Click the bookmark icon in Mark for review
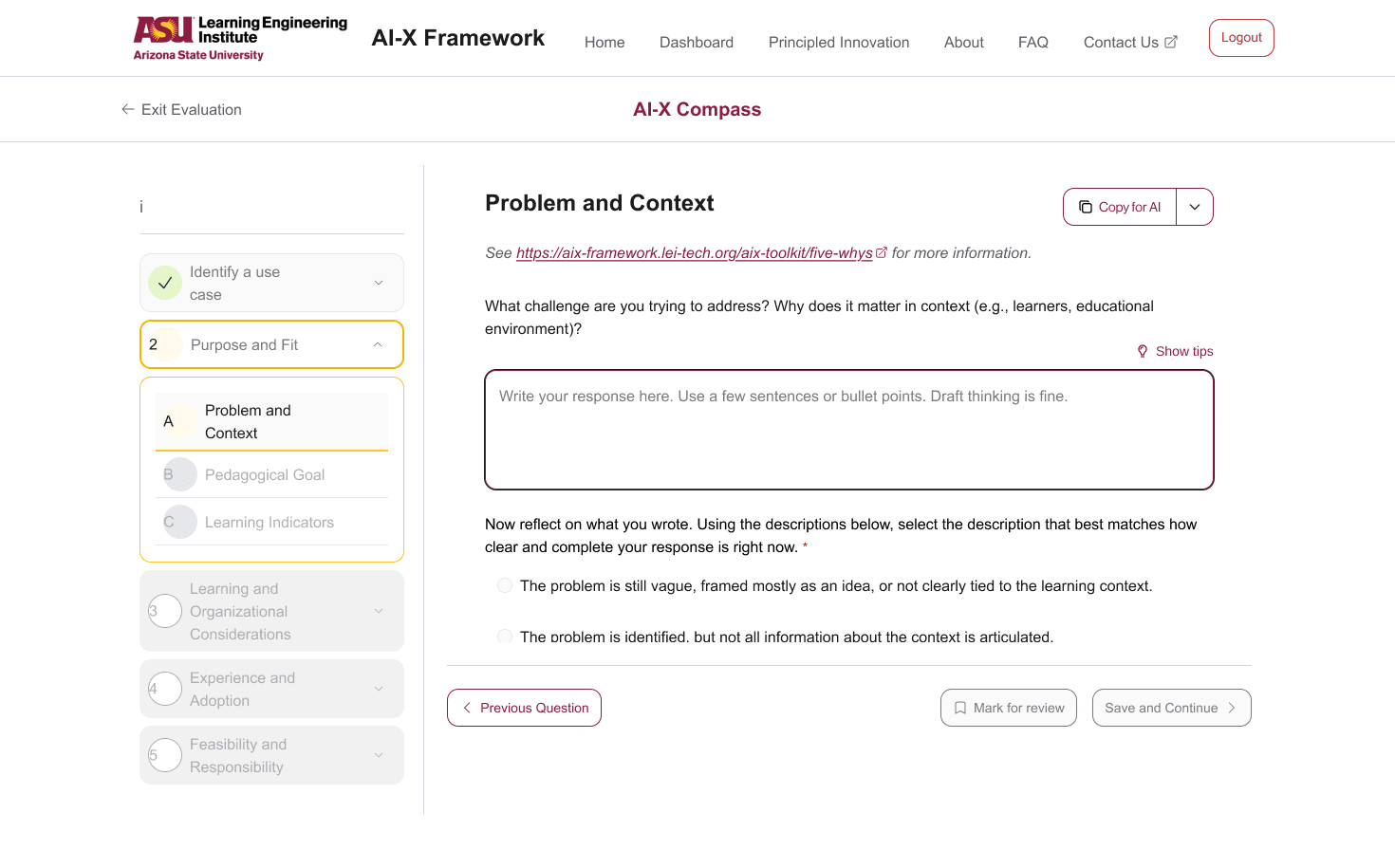The height and width of the screenshot is (868, 1395). click(x=960, y=708)
